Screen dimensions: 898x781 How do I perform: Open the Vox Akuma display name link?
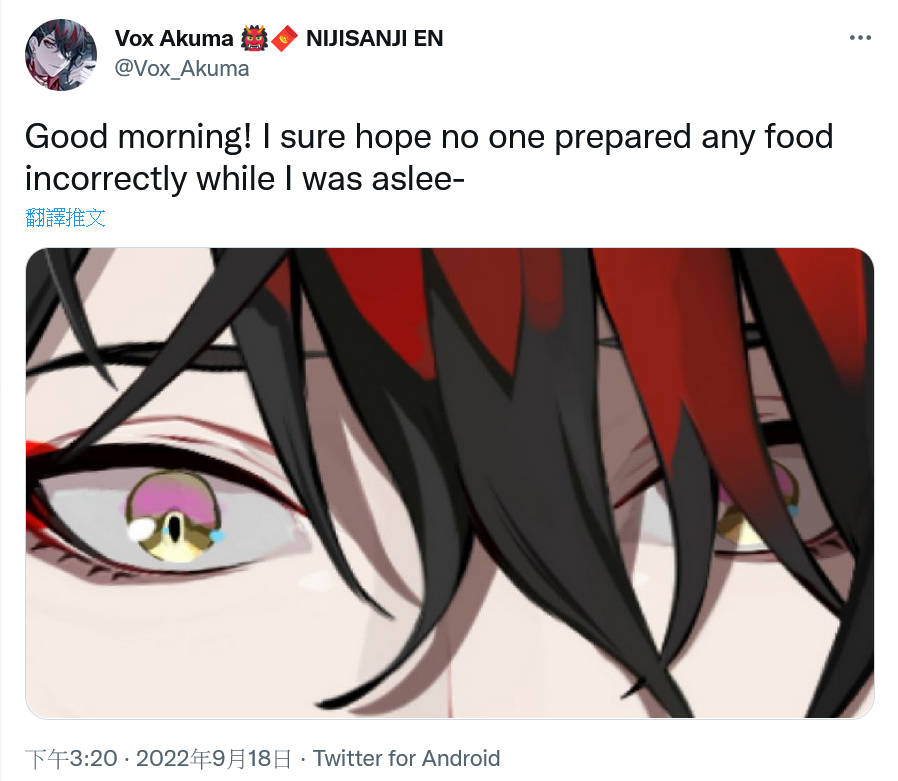(x=174, y=38)
